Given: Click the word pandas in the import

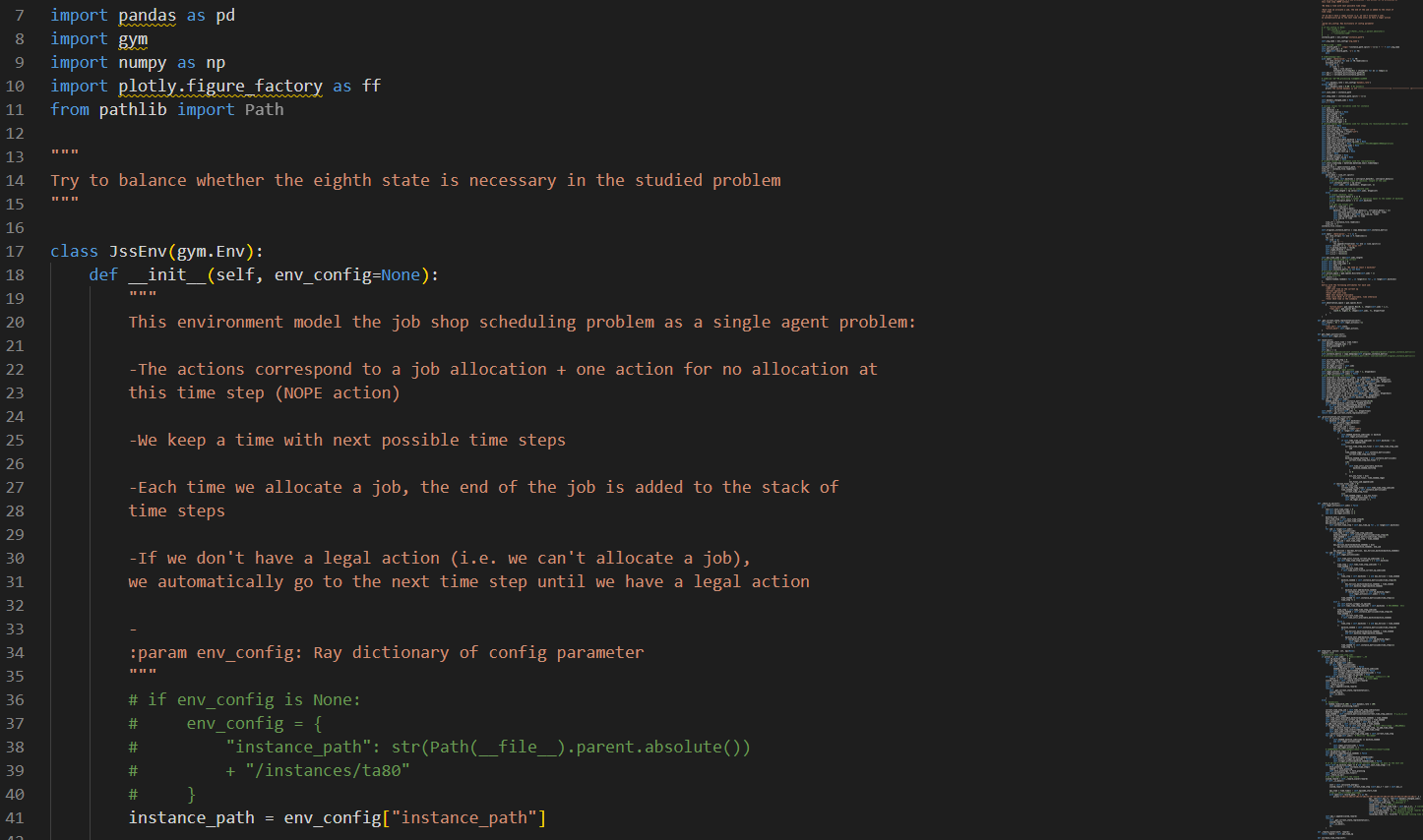Looking at the screenshot, I should pyautogui.click(x=148, y=16).
